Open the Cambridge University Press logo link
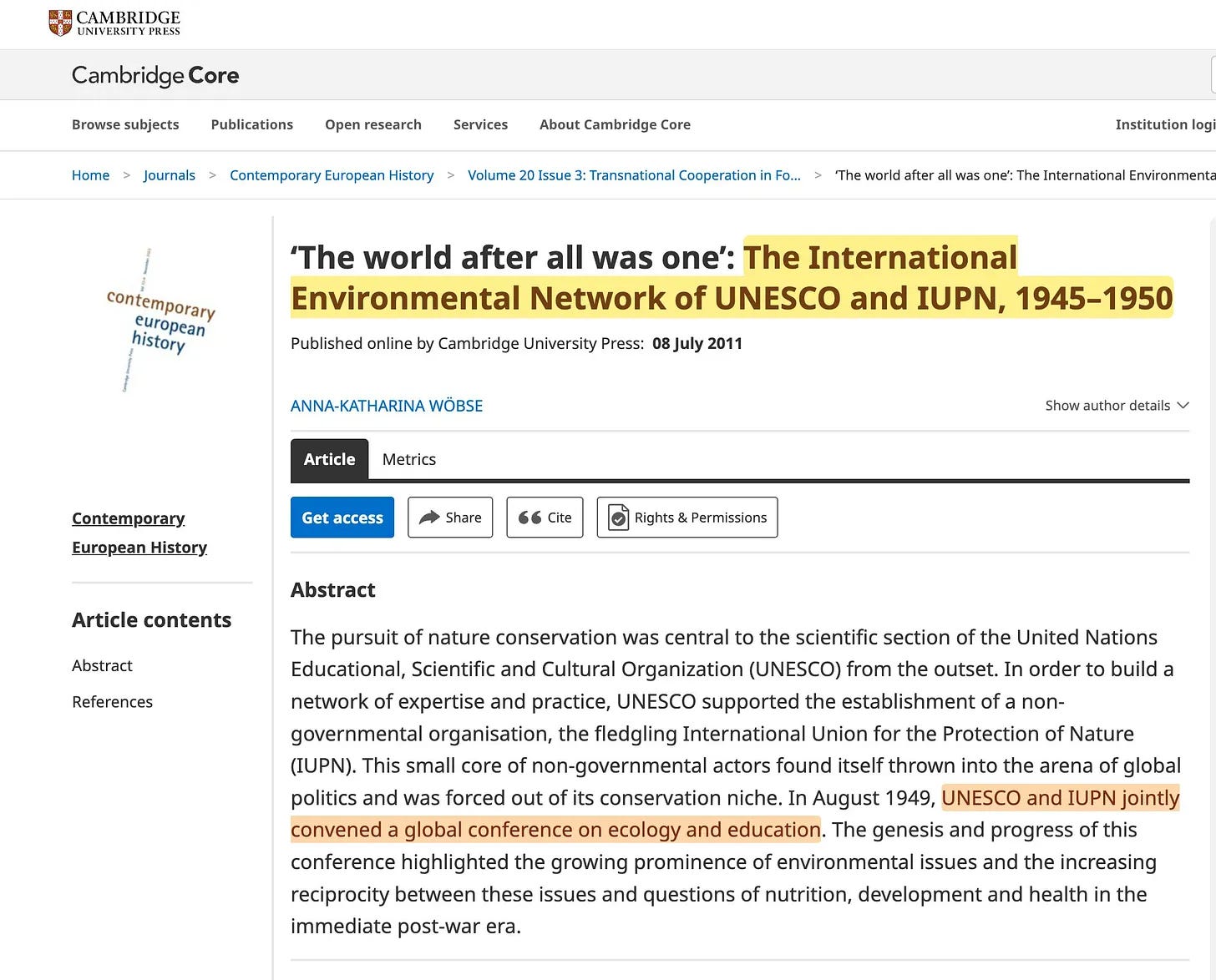1216x980 pixels. (114, 23)
